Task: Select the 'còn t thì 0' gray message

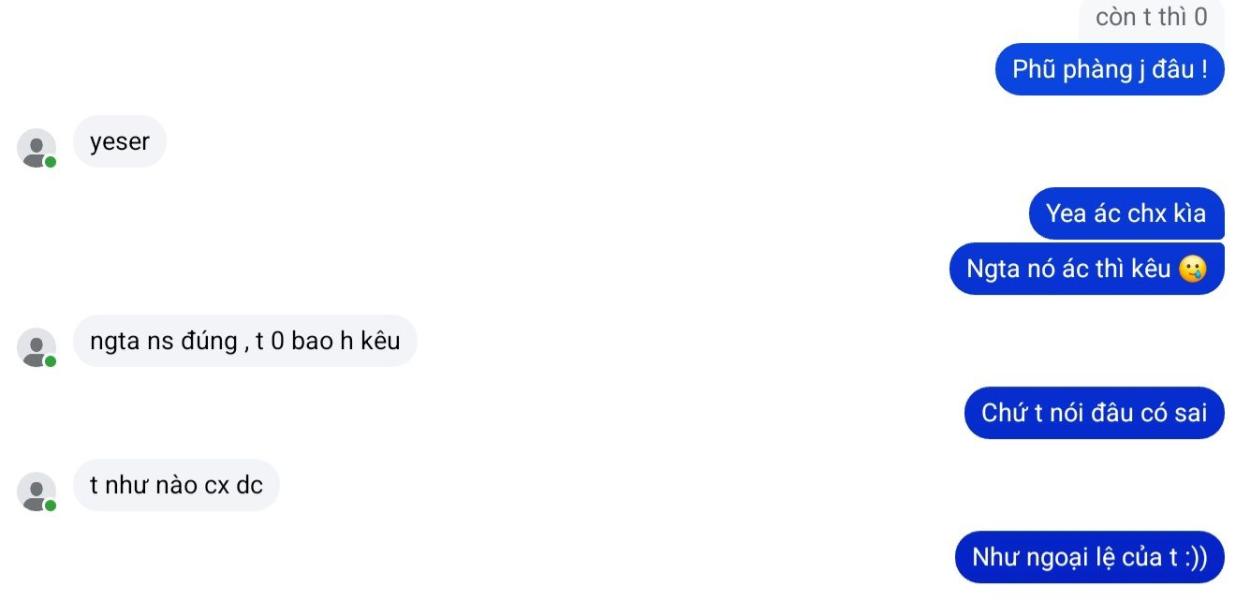Action: point(1151,18)
